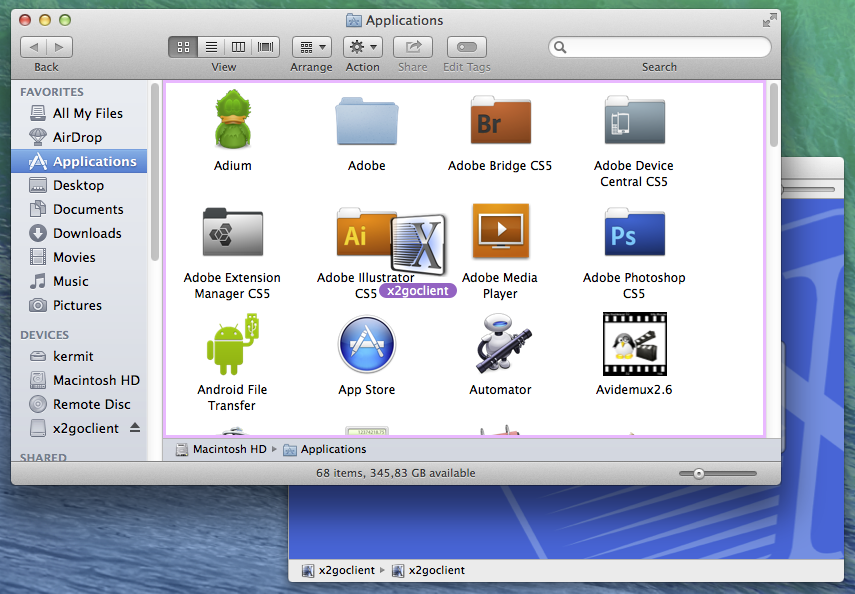This screenshot has width=855, height=594.
Task: Go to Downloads in the sidebar
Action: point(87,233)
